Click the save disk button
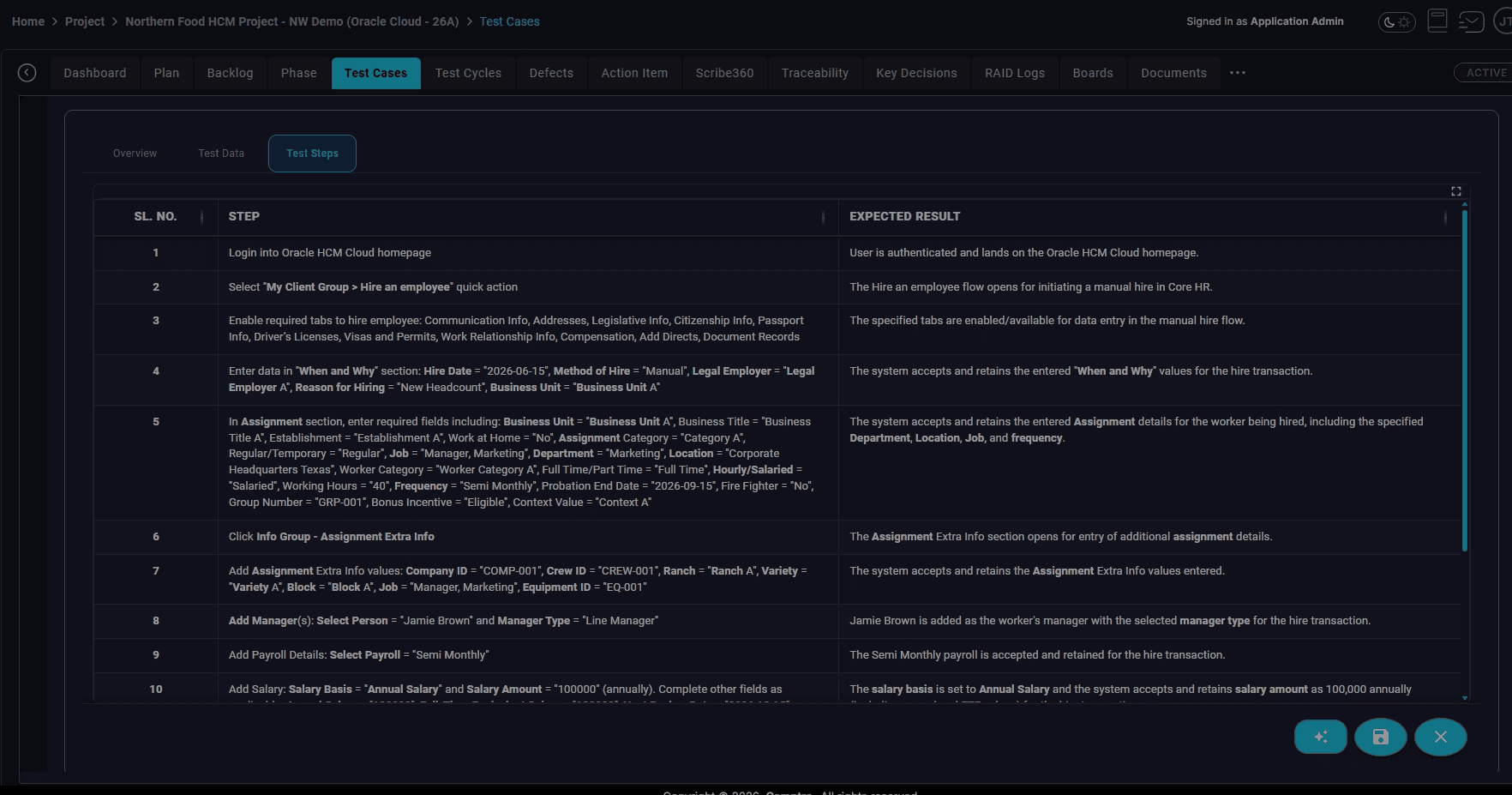This screenshot has height=795, width=1512. pyautogui.click(x=1381, y=737)
